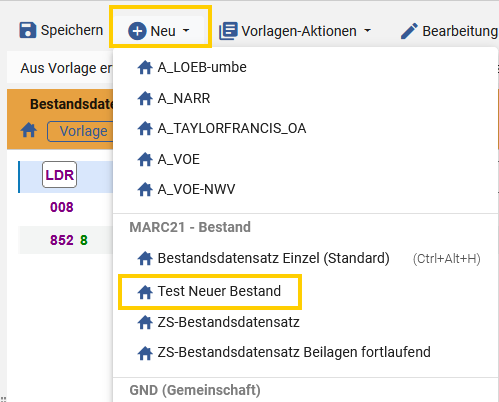
Task: Expand the Neu dropdown arrow
Action: [x=186, y=31]
